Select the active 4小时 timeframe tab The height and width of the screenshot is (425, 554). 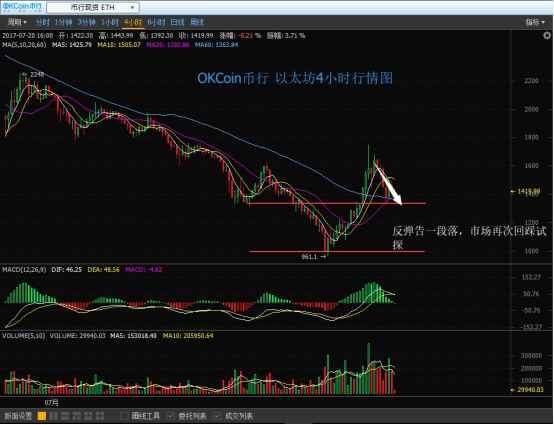tap(133, 22)
